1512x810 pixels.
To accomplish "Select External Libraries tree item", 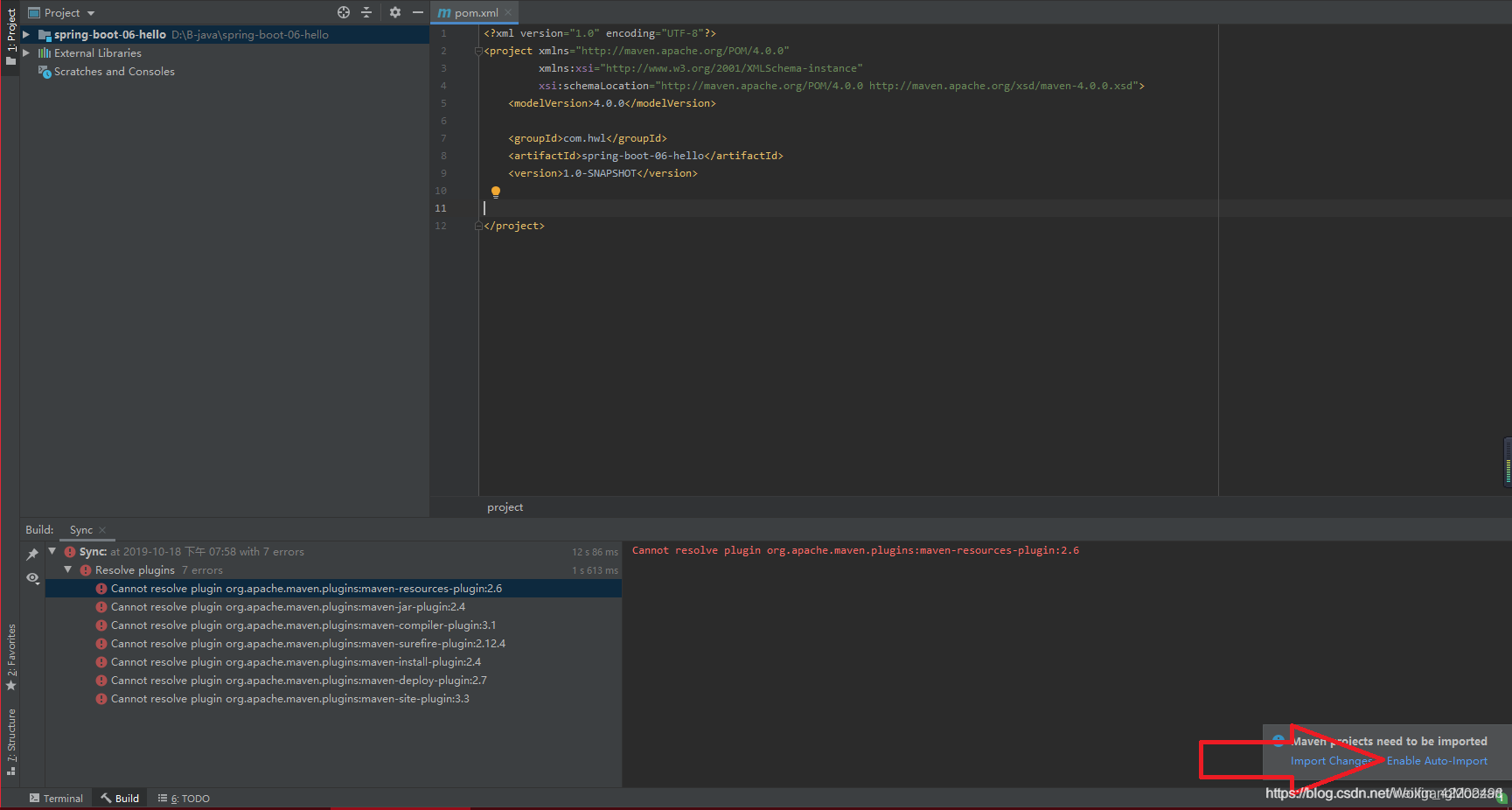I will tap(97, 53).
